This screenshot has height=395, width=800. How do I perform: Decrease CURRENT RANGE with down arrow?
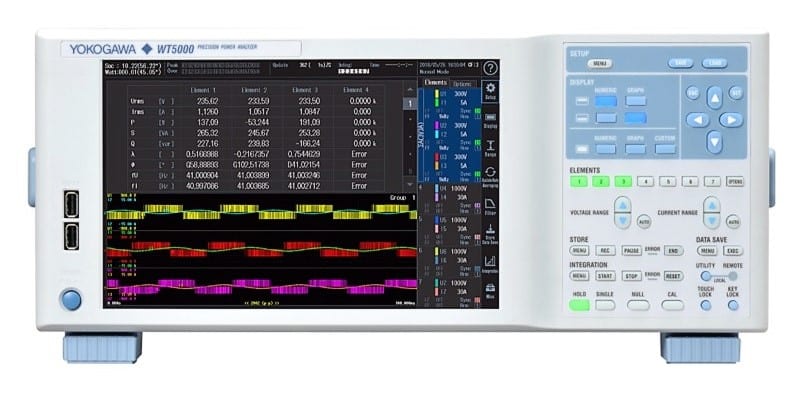(x=712, y=220)
